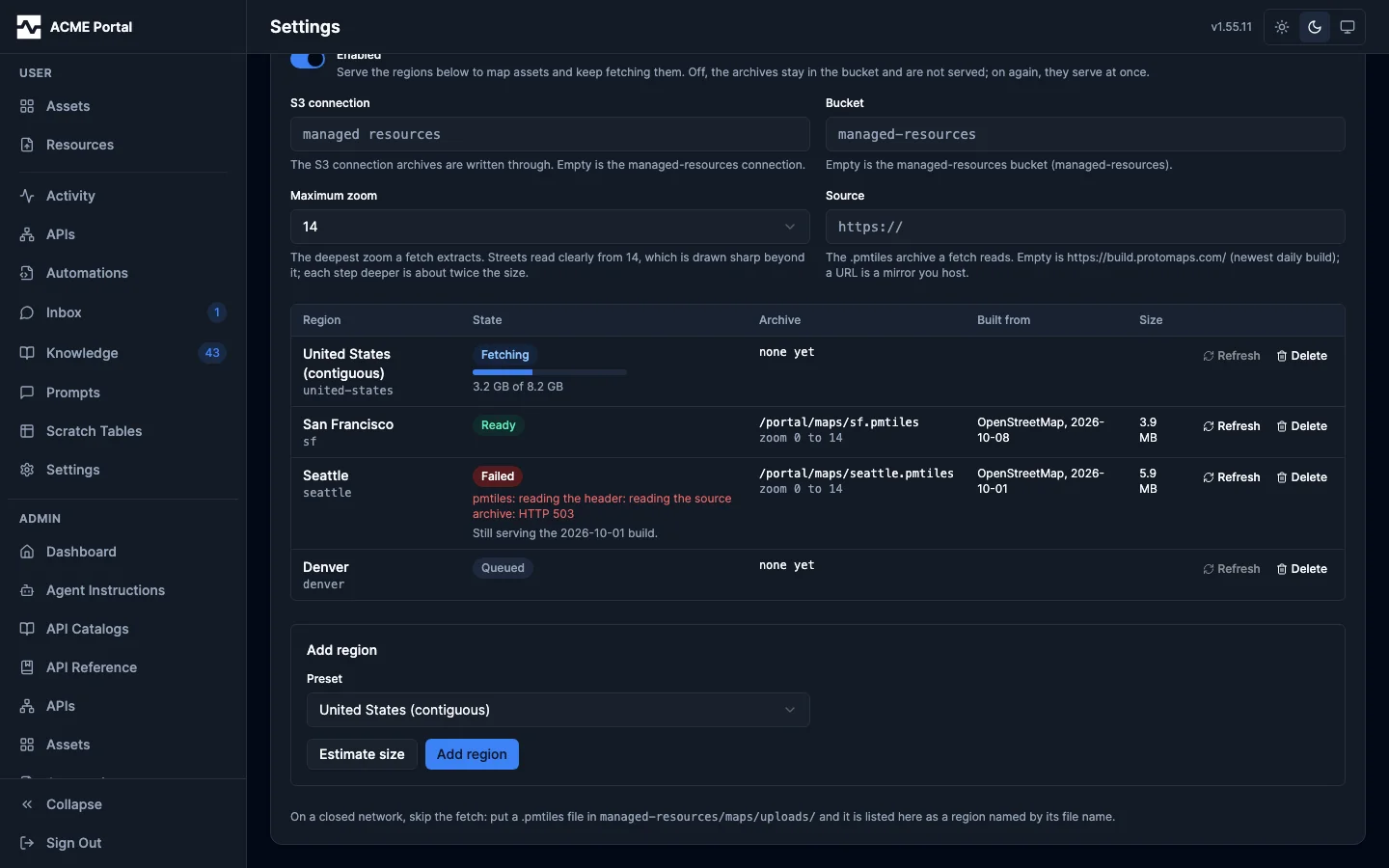Click the Ready status badge
The height and width of the screenshot is (868, 1389).
coord(498,425)
